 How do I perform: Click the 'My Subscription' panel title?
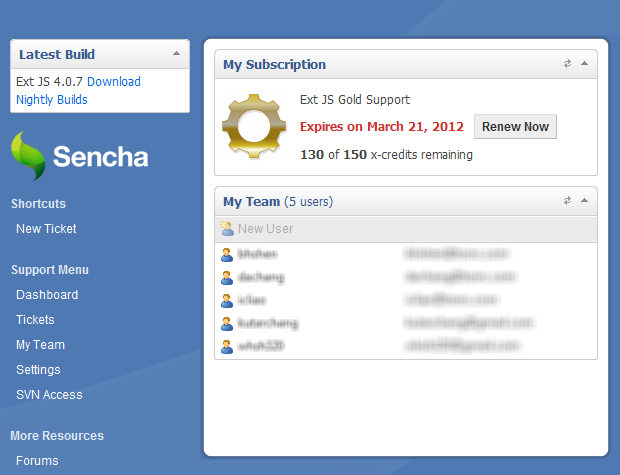click(274, 64)
